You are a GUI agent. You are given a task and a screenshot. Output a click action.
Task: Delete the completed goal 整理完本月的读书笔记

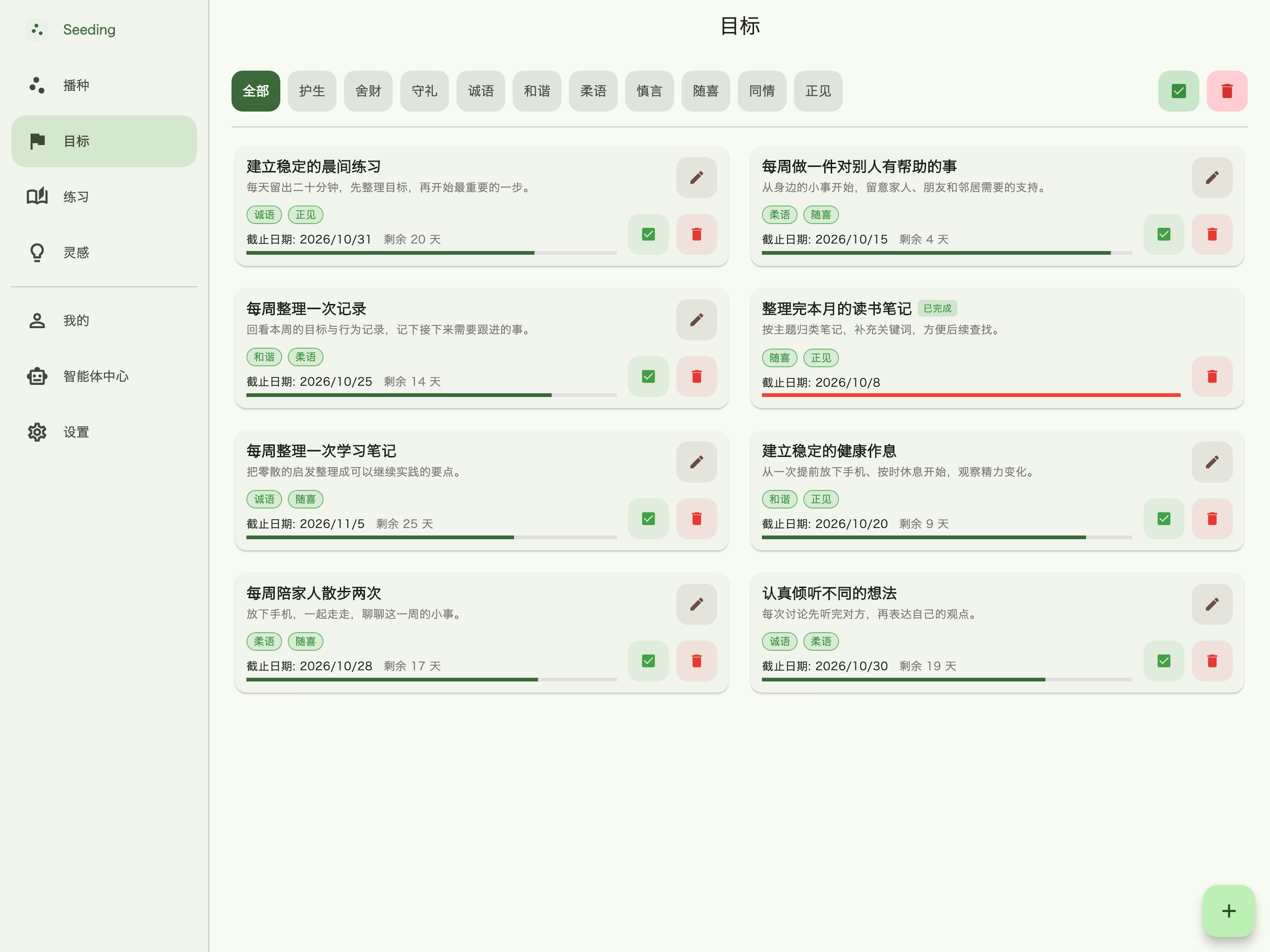pos(1211,377)
